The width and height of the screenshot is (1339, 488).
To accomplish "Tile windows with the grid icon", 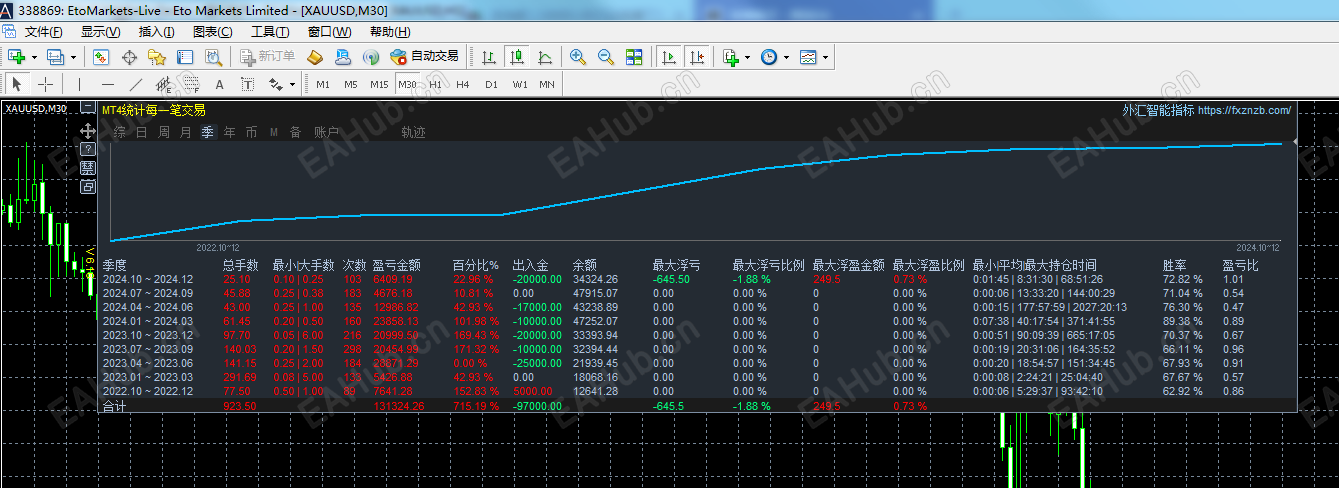I will [634, 57].
